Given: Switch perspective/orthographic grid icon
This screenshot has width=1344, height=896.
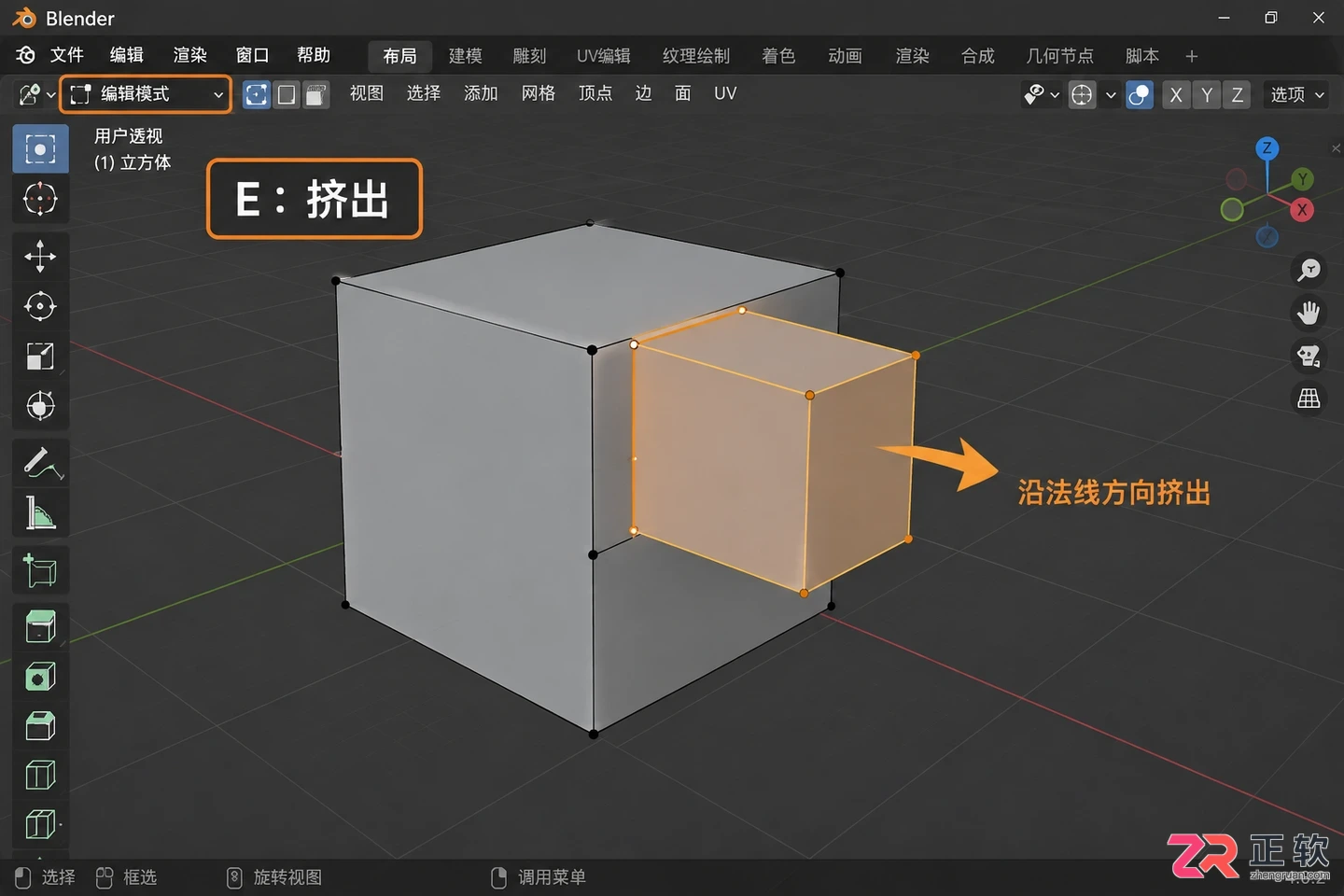Looking at the screenshot, I should [1309, 399].
